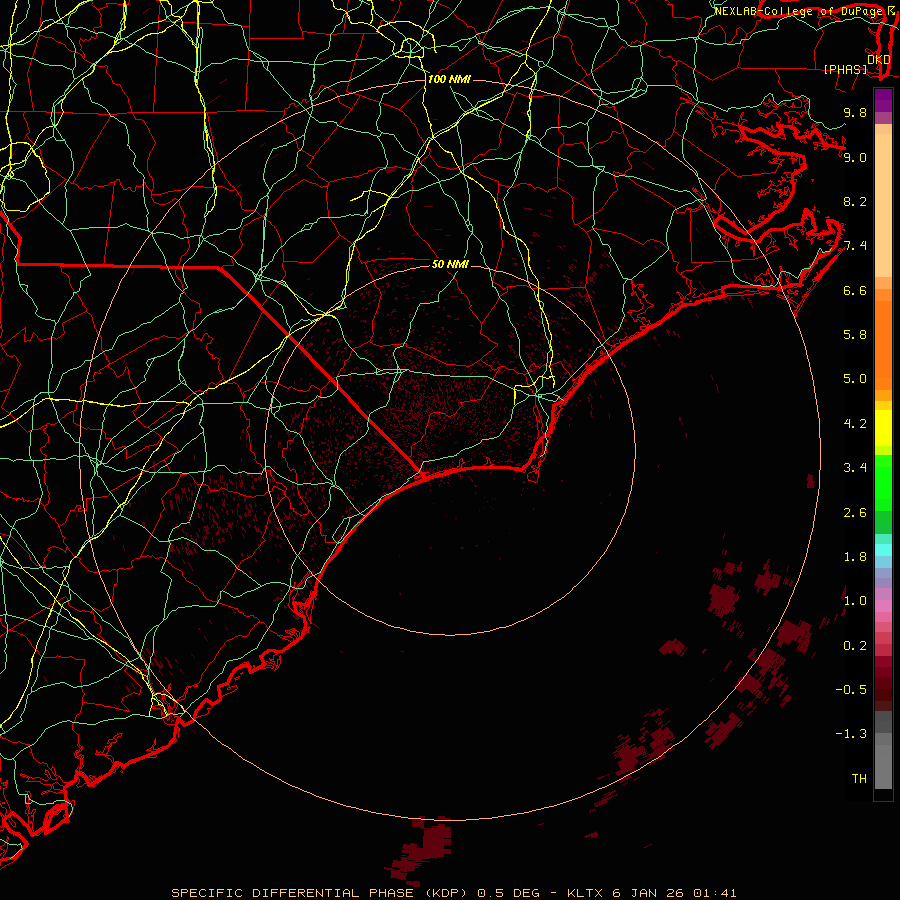Click the 9.8 scale value
900x900 pixels.
[x=855, y=112]
